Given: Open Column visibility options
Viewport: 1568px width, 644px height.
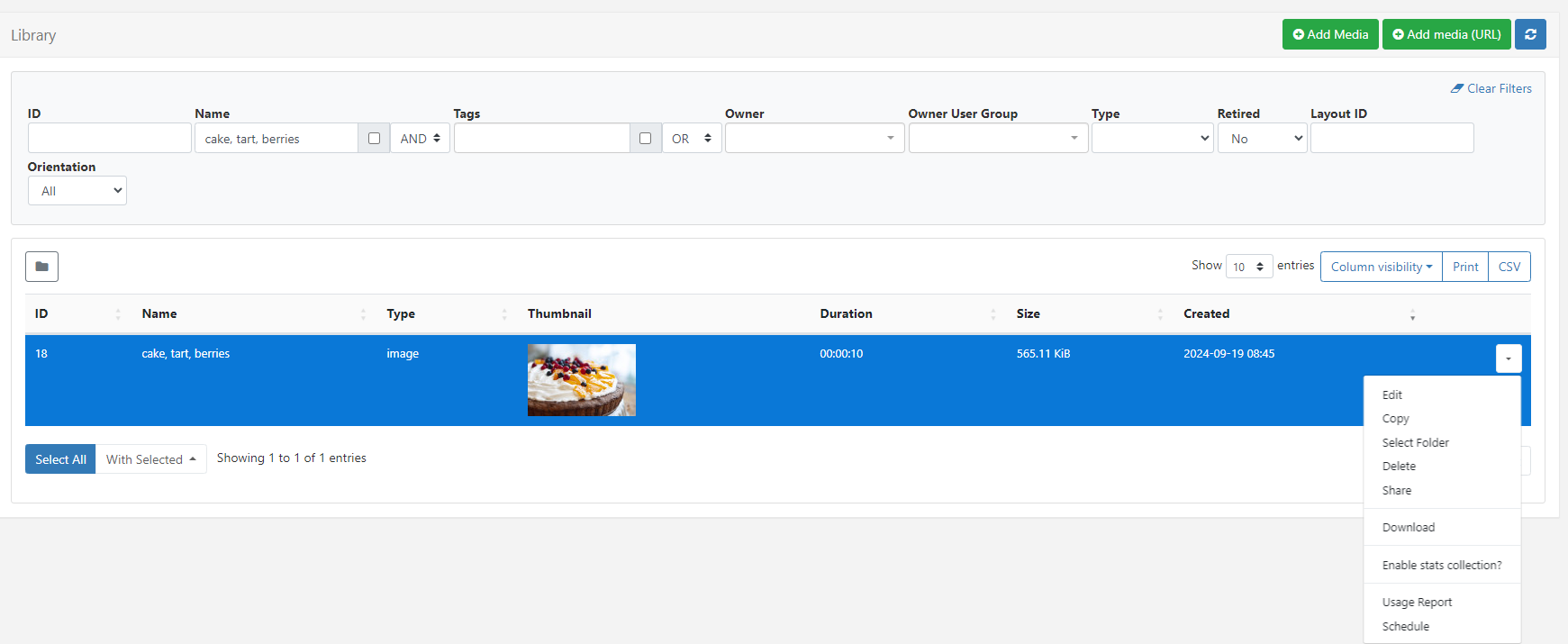Looking at the screenshot, I should [x=1380, y=267].
